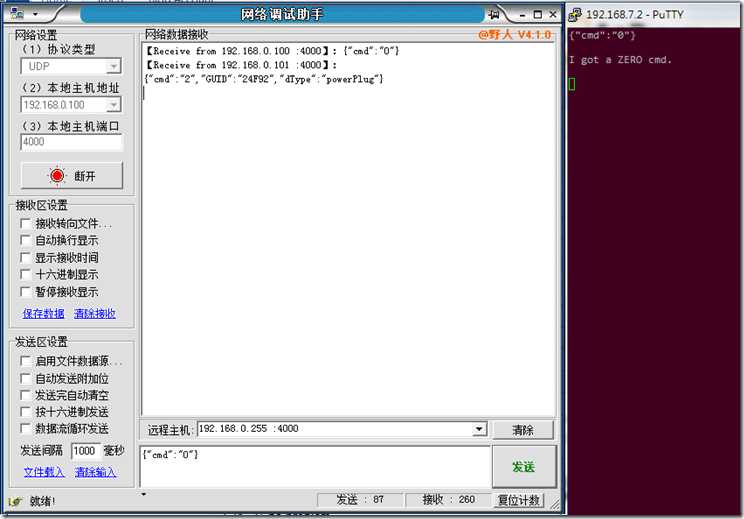Click the 发送 : 87 status counter

(360, 500)
